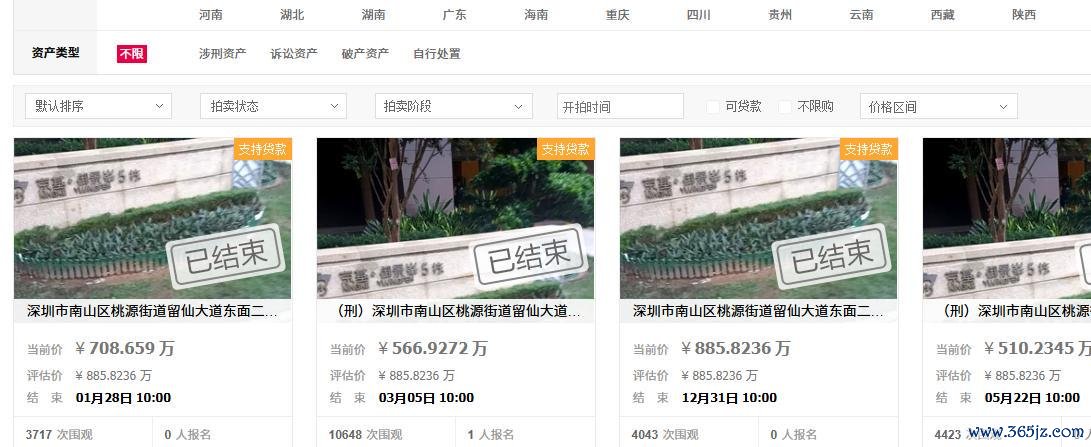Click end time 12月31日 10:00
The height and width of the screenshot is (447, 1091).
click(729, 398)
